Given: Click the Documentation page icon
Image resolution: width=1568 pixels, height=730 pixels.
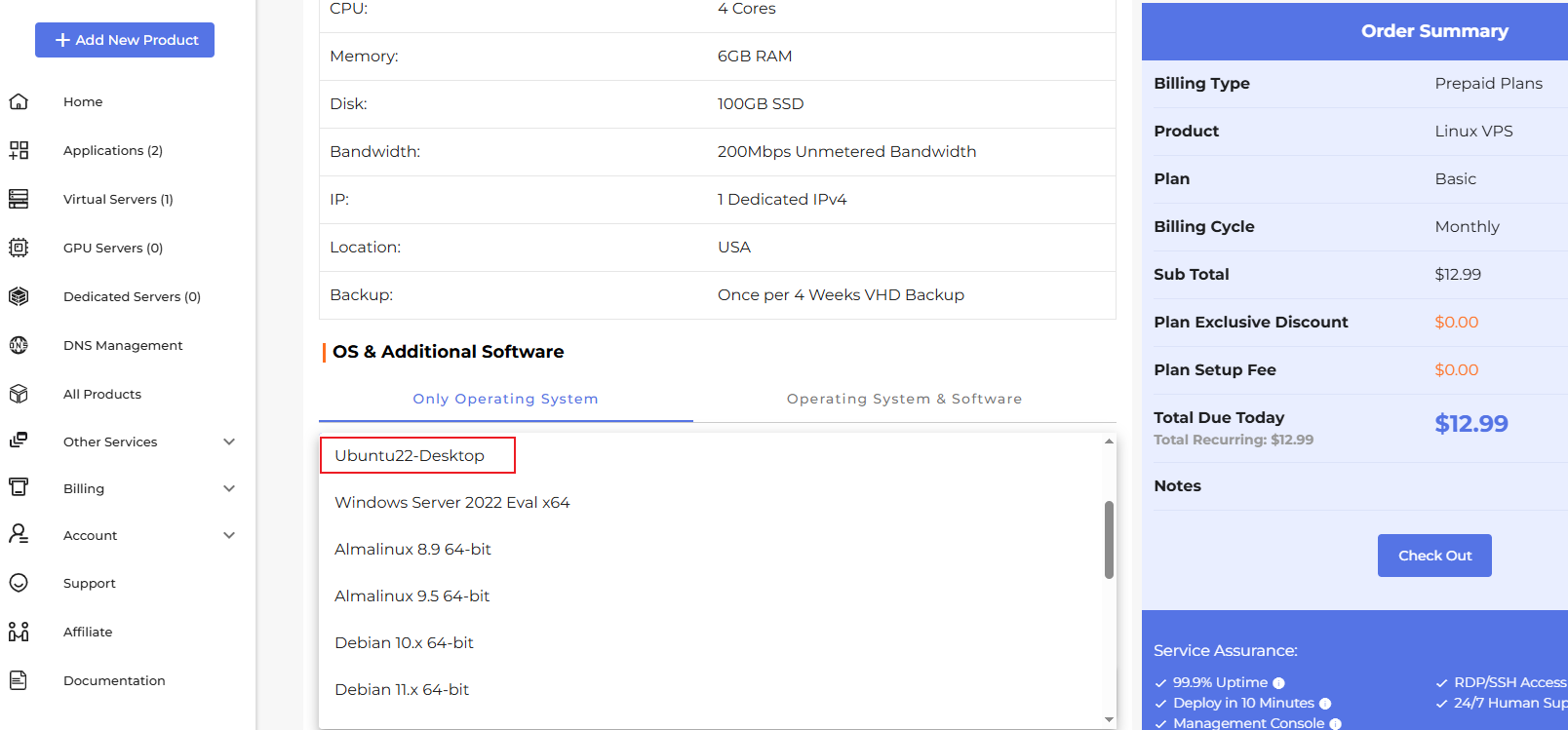Looking at the screenshot, I should pyautogui.click(x=19, y=680).
